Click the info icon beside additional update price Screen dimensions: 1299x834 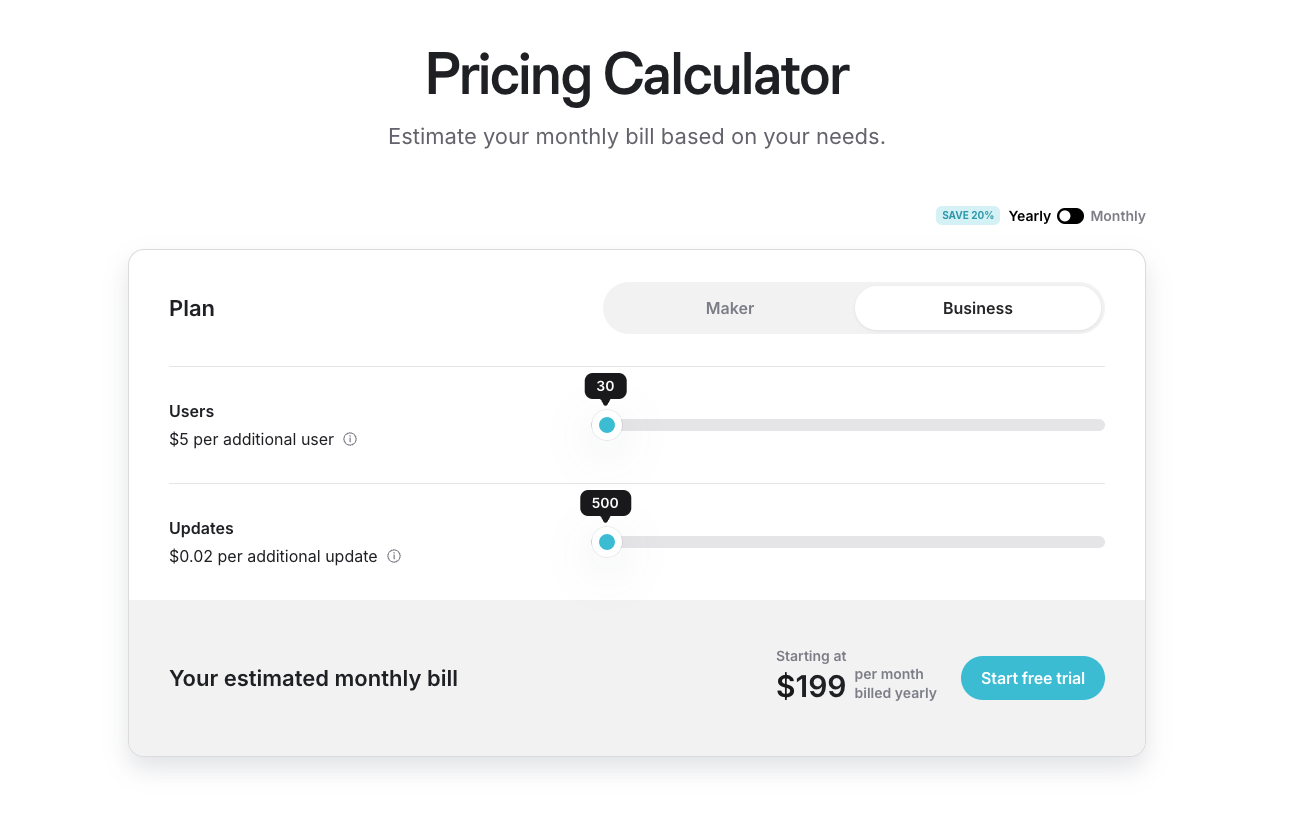click(x=394, y=556)
